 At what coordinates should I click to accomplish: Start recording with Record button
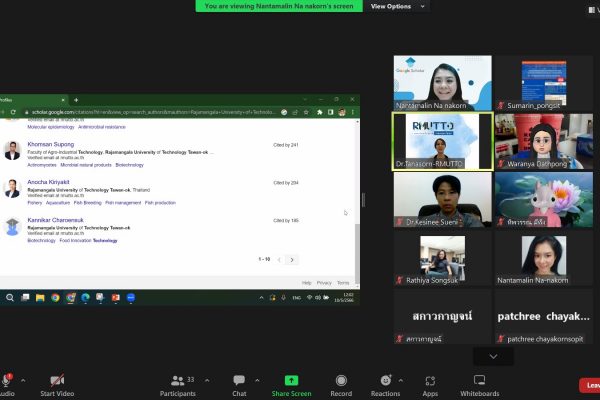point(341,385)
